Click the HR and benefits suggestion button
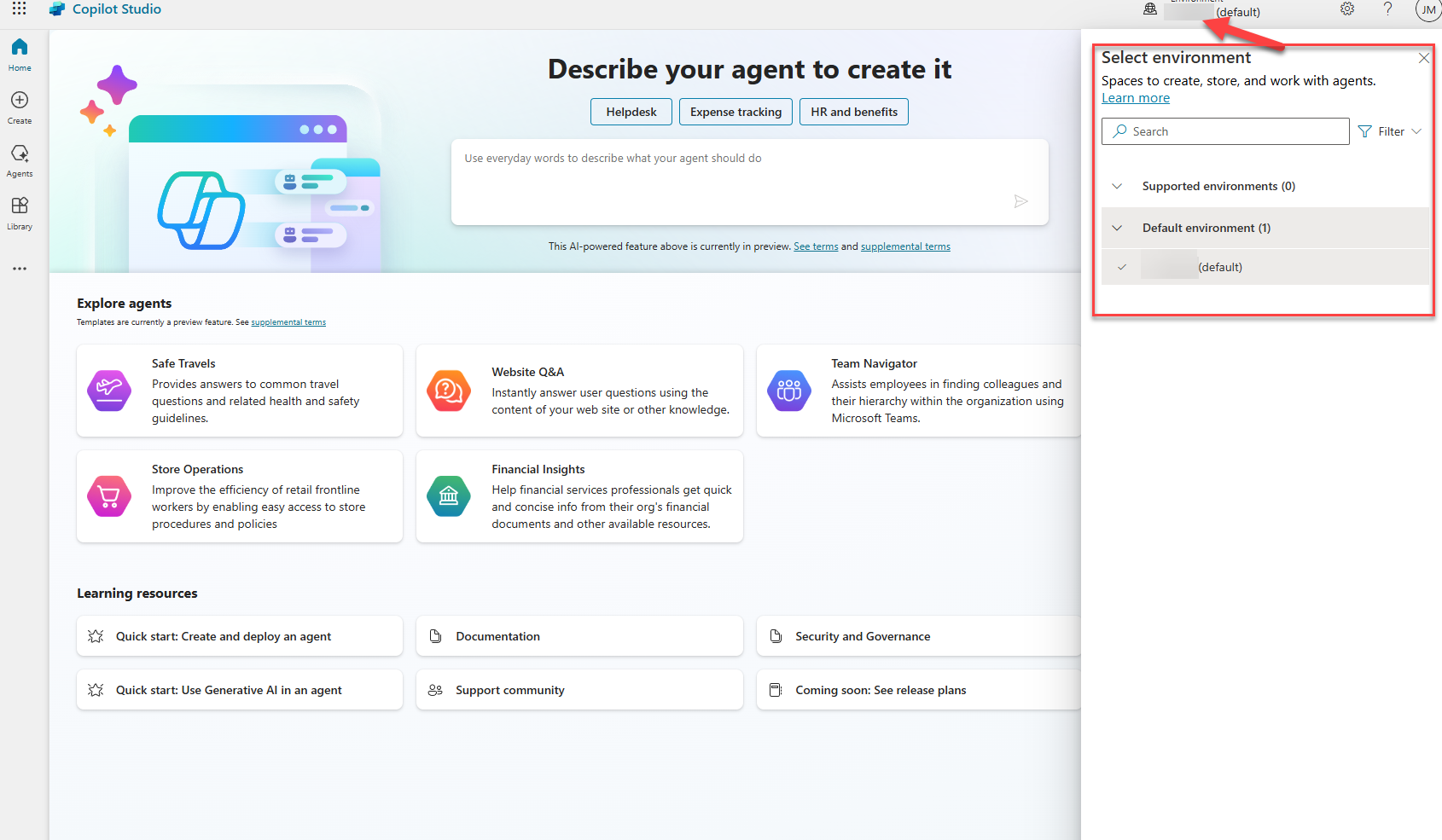The width and height of the screenshot is (1442, 840). click(x=854, y=112)
